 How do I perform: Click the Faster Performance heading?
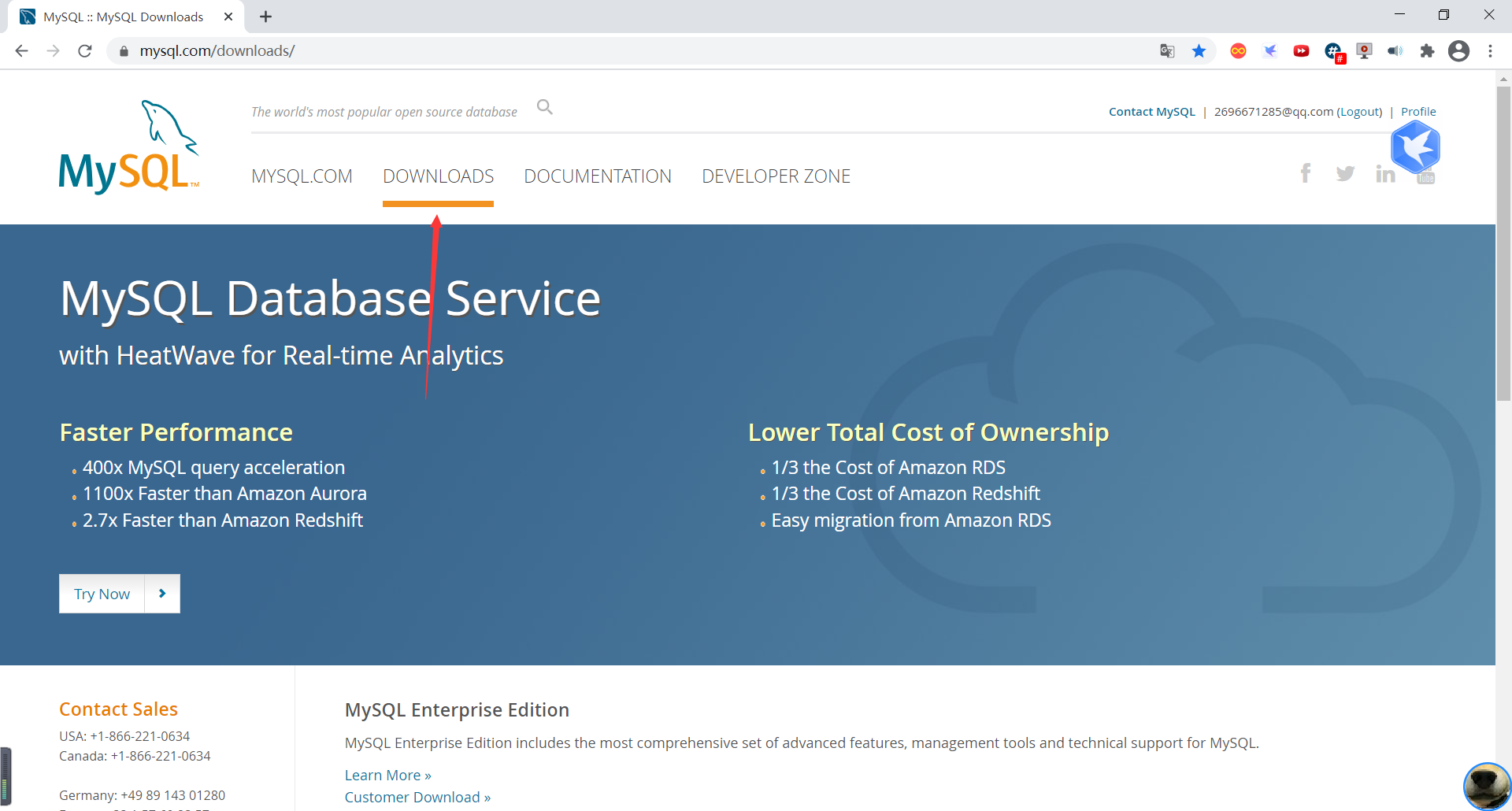pos(176,432)
